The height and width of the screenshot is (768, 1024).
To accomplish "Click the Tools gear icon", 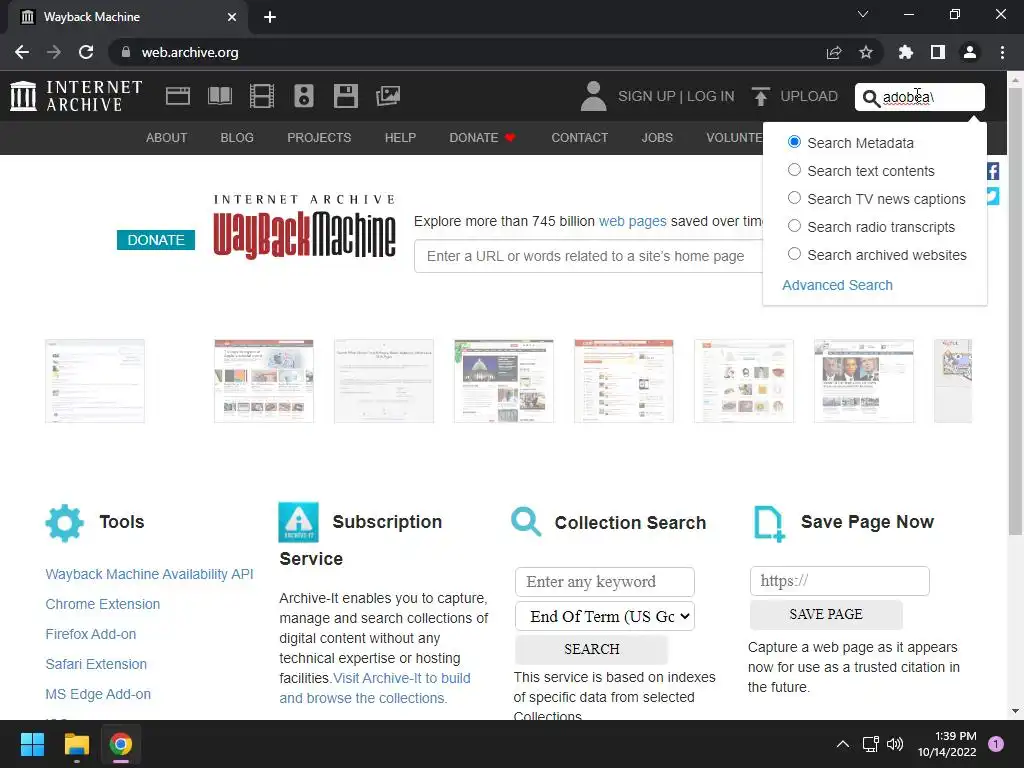I will tap(65, 522).
